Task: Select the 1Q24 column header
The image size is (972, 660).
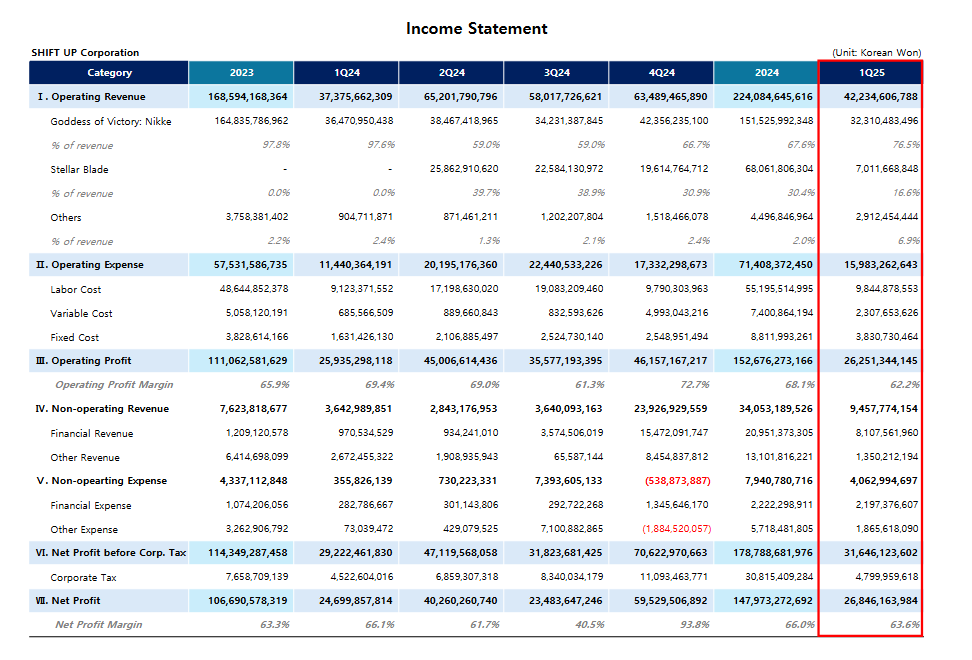Action: [x=347, y=73]
